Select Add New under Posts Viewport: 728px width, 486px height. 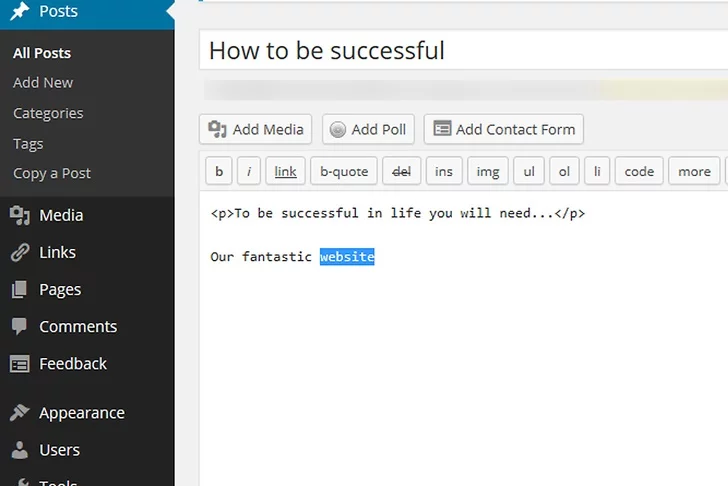(x=43, y=83)
